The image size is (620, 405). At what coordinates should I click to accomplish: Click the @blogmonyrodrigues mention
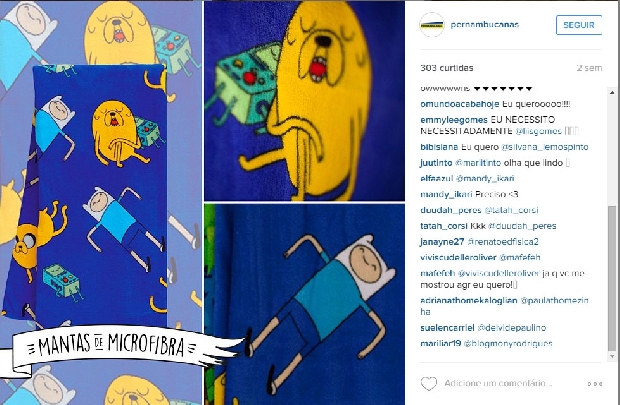pos(508,344)
